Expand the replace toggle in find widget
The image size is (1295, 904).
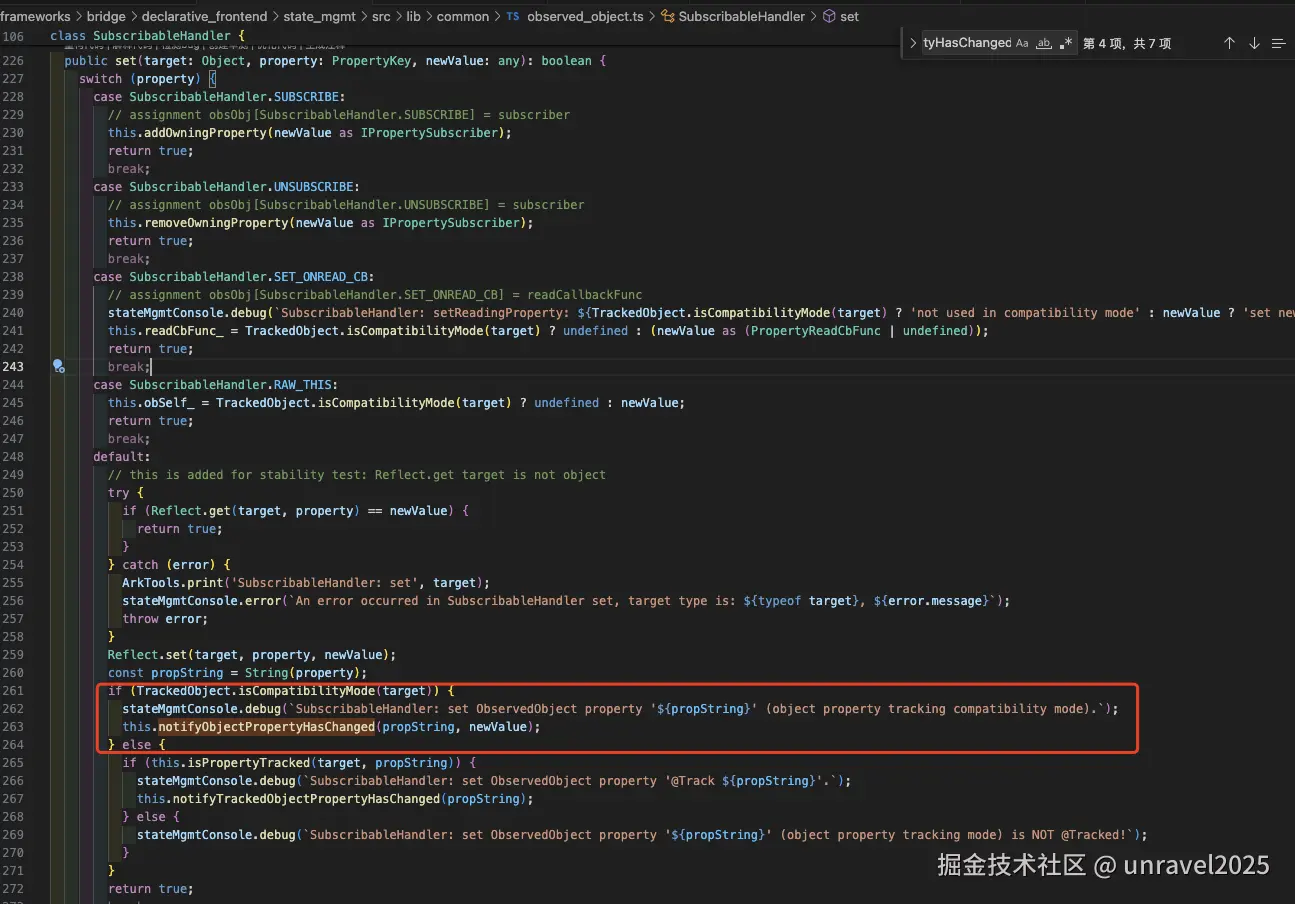coord(913,43)
